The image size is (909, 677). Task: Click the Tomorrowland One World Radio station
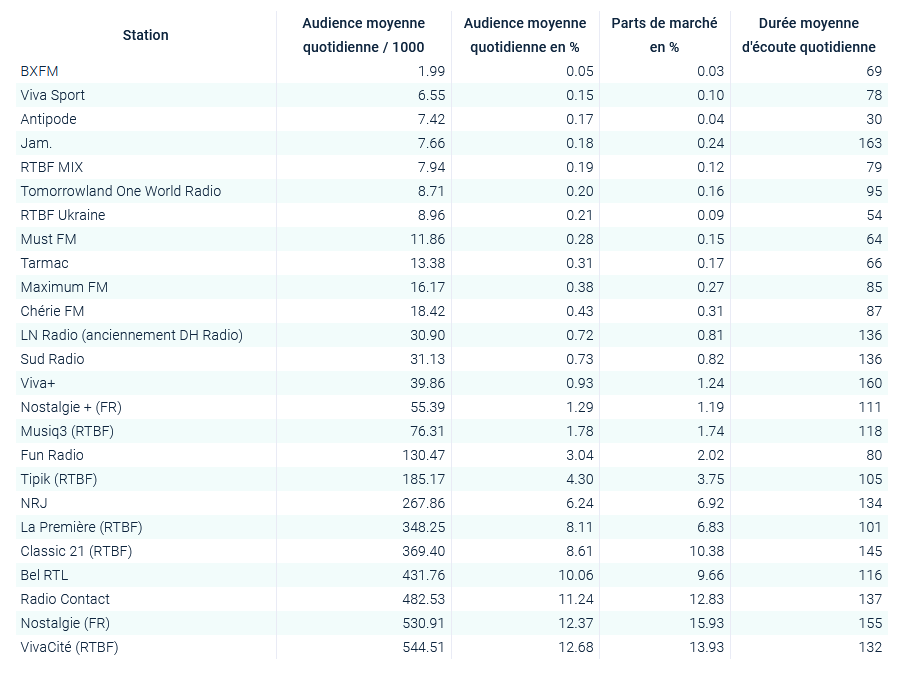pos(121,191)
